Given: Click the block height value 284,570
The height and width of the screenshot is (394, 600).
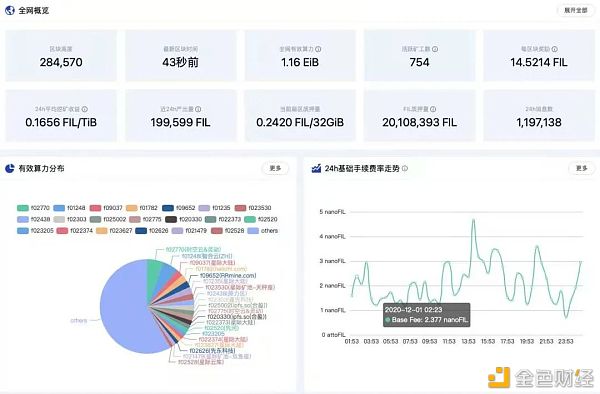Looking at the screenshot, I should click(61, 62).
